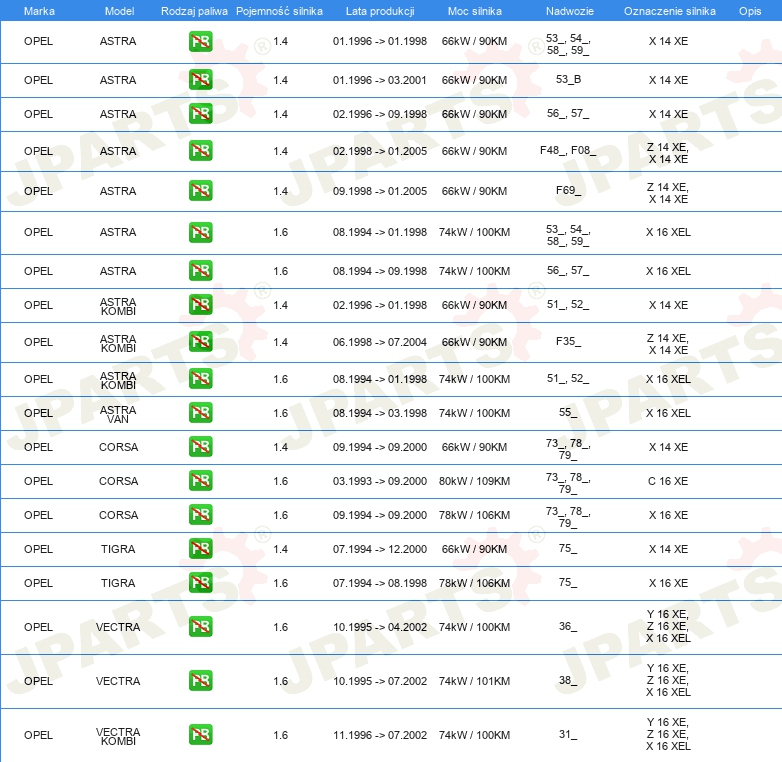Click fuel icon in Vectra 38_ row
This screenshot has width=782, height=762.
pos(200,681)
